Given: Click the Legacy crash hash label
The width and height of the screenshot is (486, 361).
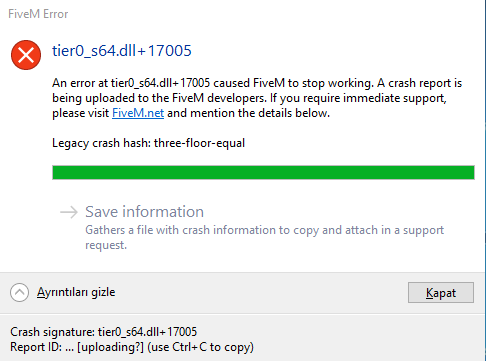Looking at the screenshot, I should [x=101, y=143].
